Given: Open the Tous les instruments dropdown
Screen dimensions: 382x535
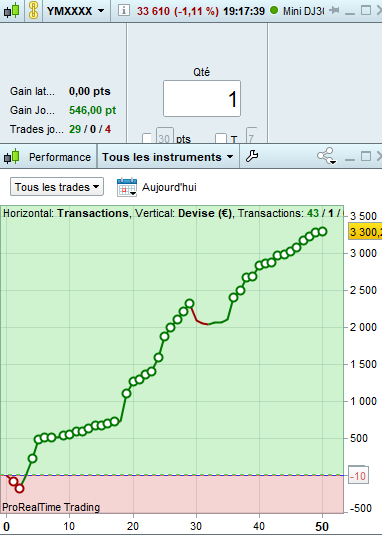Looking at the screenshot, I should pos(167,157).
